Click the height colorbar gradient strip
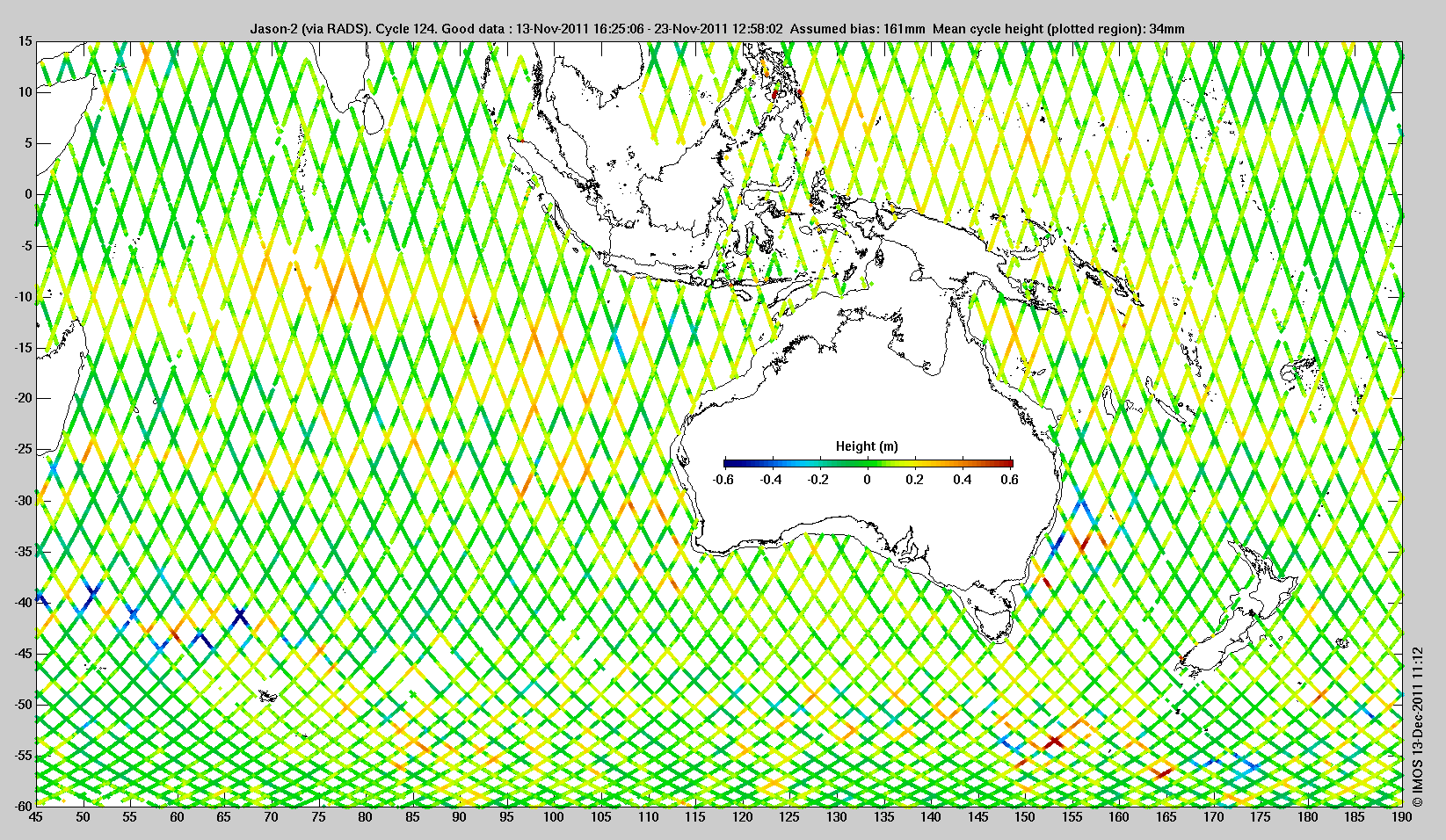The image size is (1446, 840). click(868, 463)
